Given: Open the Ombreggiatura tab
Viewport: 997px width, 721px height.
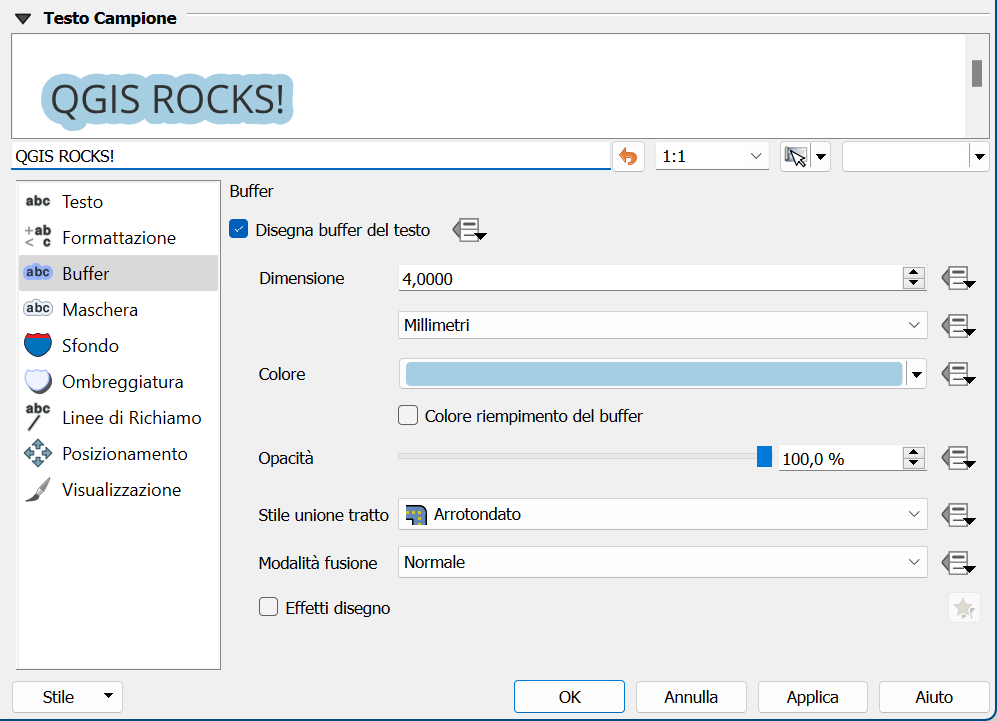Looking at the screenshot, I should coord(118,381).
